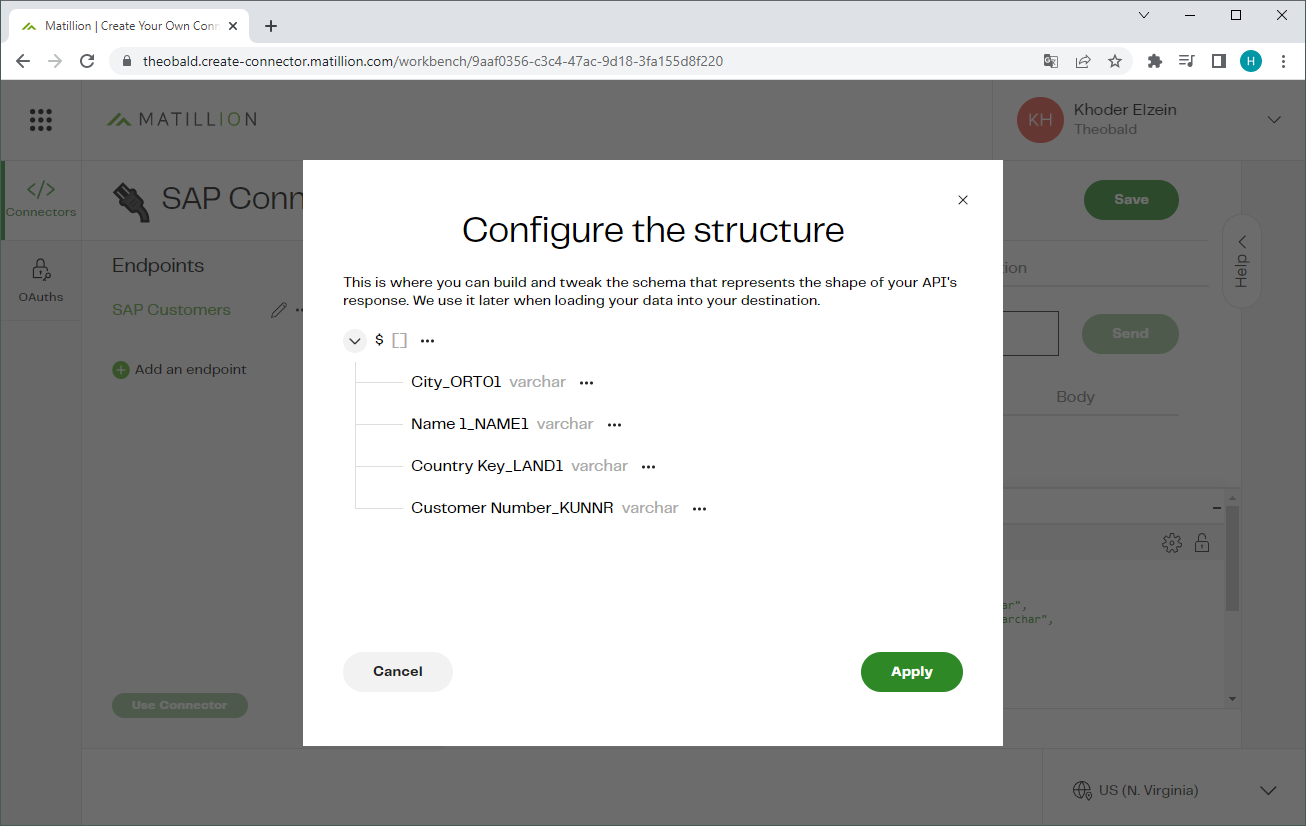Image resolution: width=1306 pixels, height=826 pixels.
Task: Click the lock icon in response panel
Action: point(1202,543)
